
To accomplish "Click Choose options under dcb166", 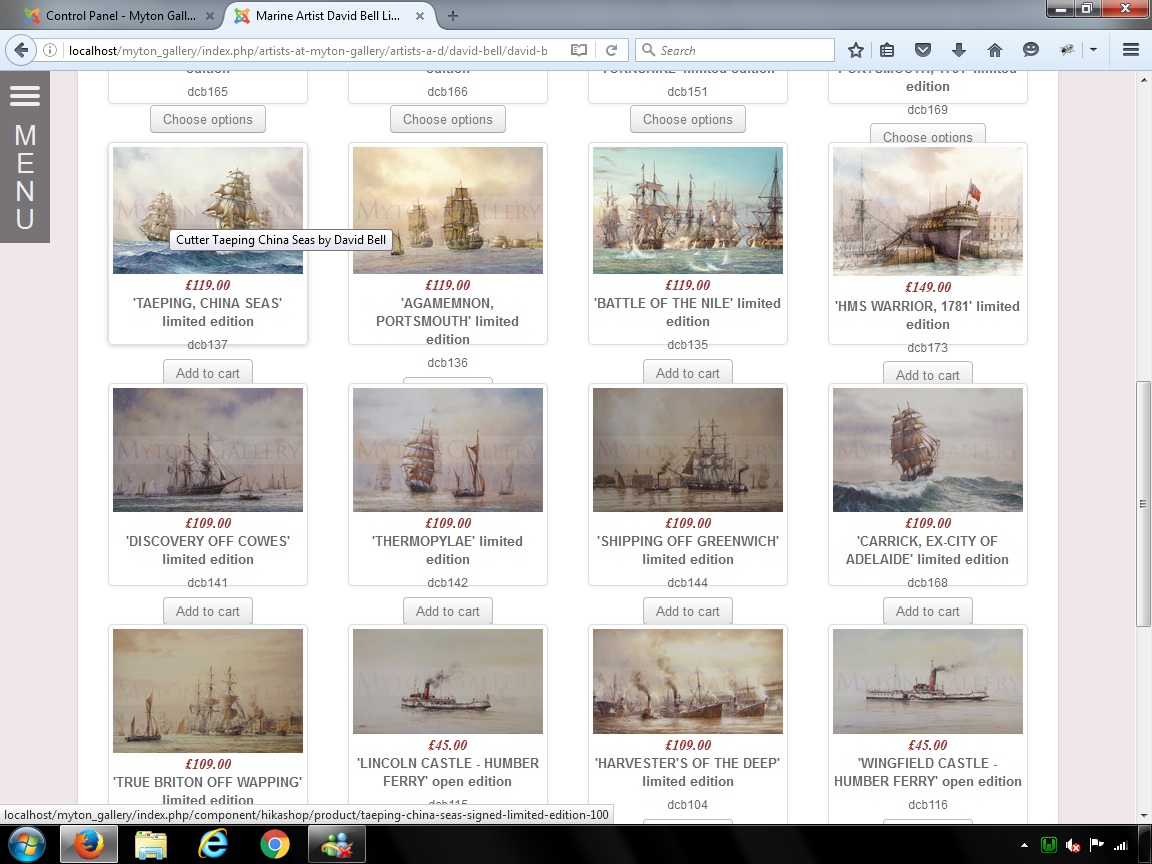I will [x=447, y=119].
